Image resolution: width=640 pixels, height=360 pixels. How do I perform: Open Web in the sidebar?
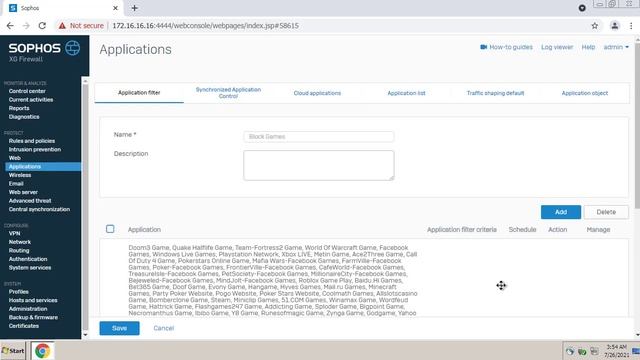click(15, 158)
